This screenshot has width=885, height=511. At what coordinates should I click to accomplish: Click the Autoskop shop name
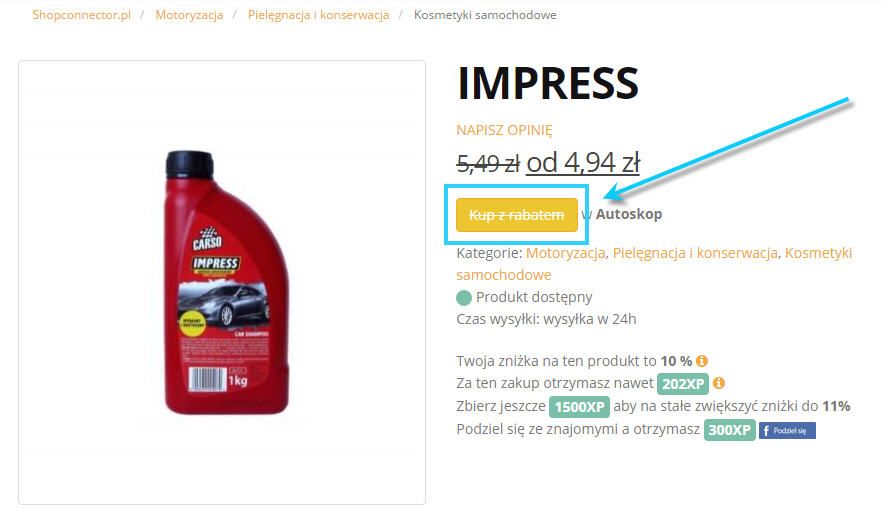(629, 214)
